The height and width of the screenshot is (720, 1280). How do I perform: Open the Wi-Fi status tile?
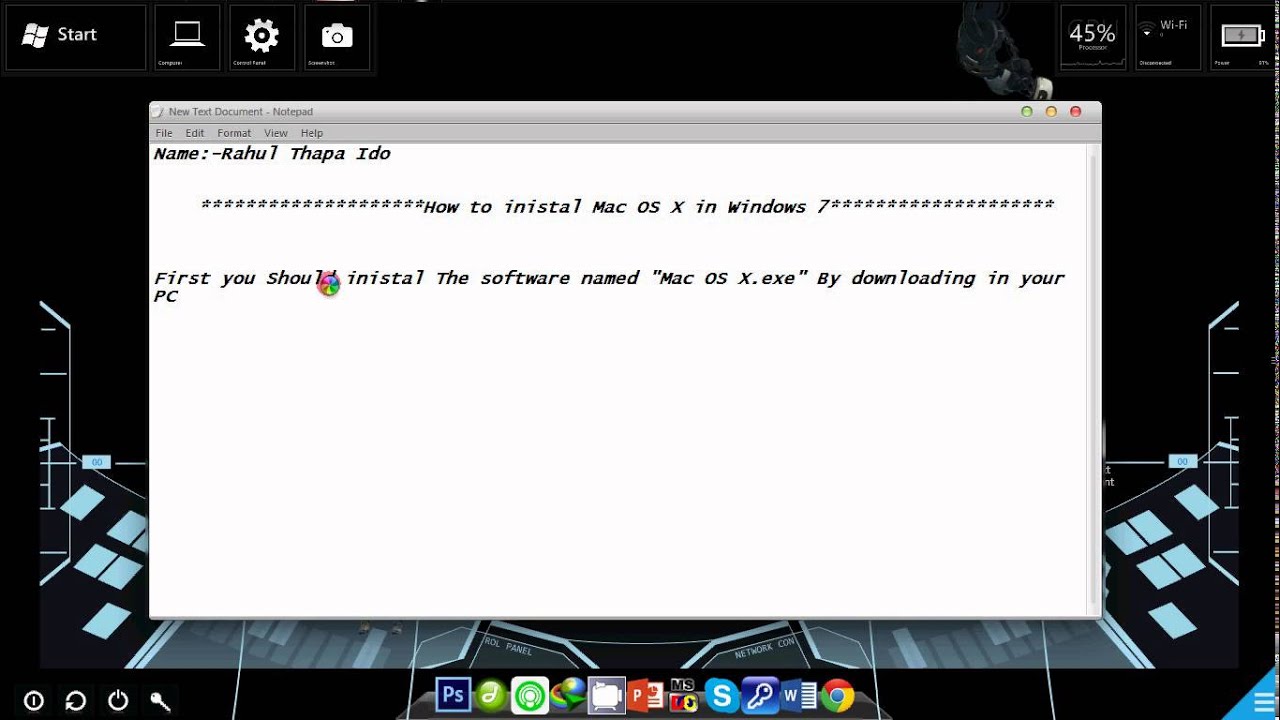(x=1167, y=37)
